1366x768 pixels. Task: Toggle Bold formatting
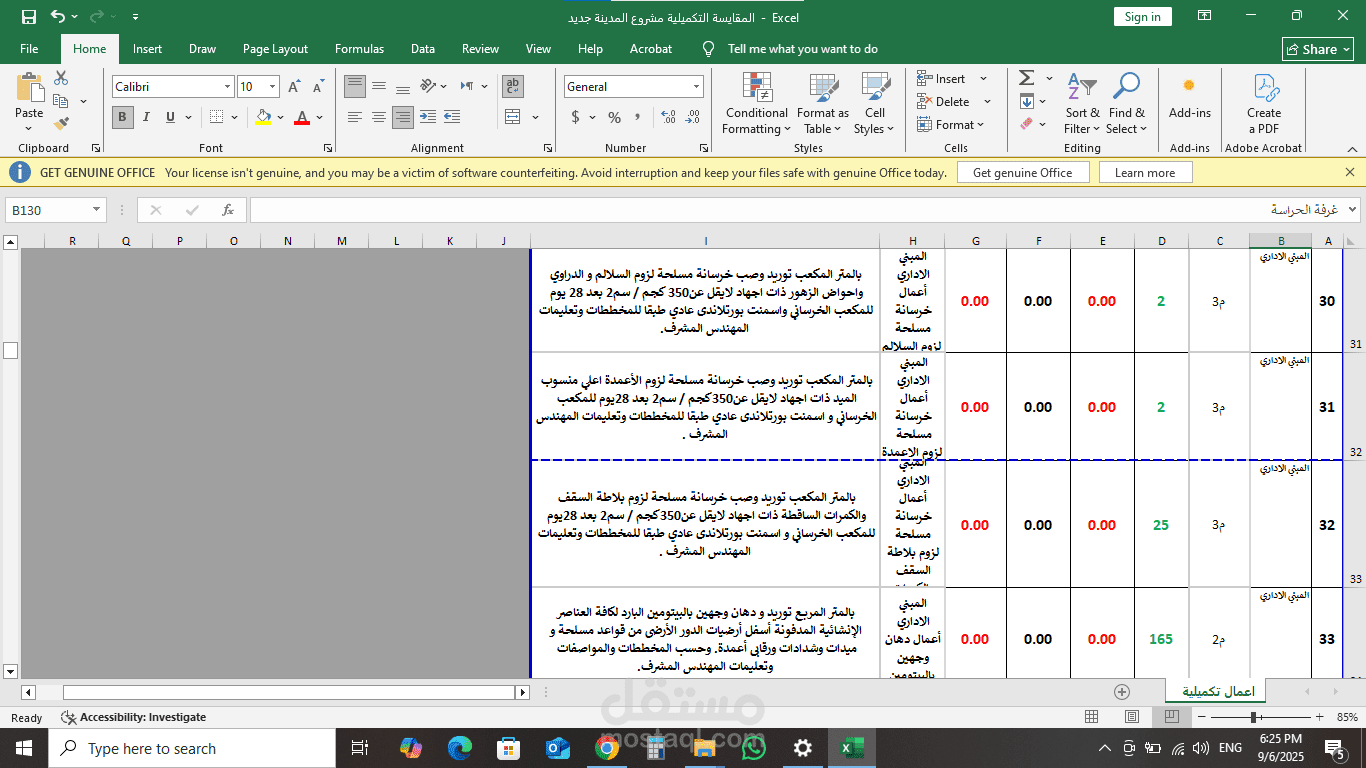coord(122,118)
